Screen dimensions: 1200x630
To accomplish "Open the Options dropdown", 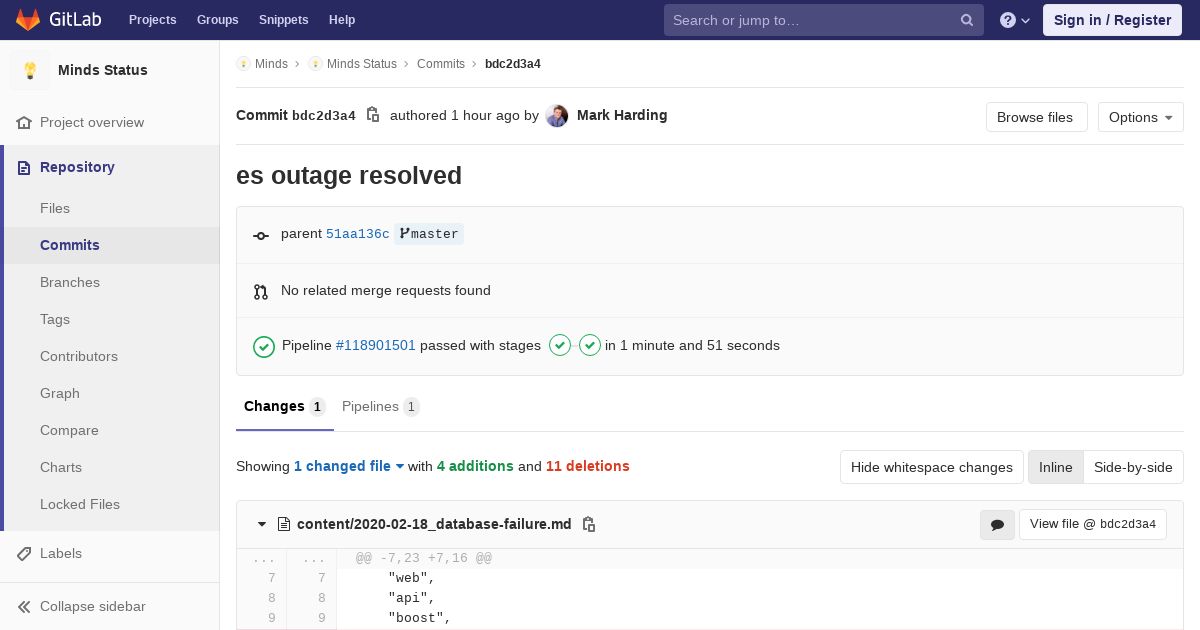I will tap(1140, 117).
